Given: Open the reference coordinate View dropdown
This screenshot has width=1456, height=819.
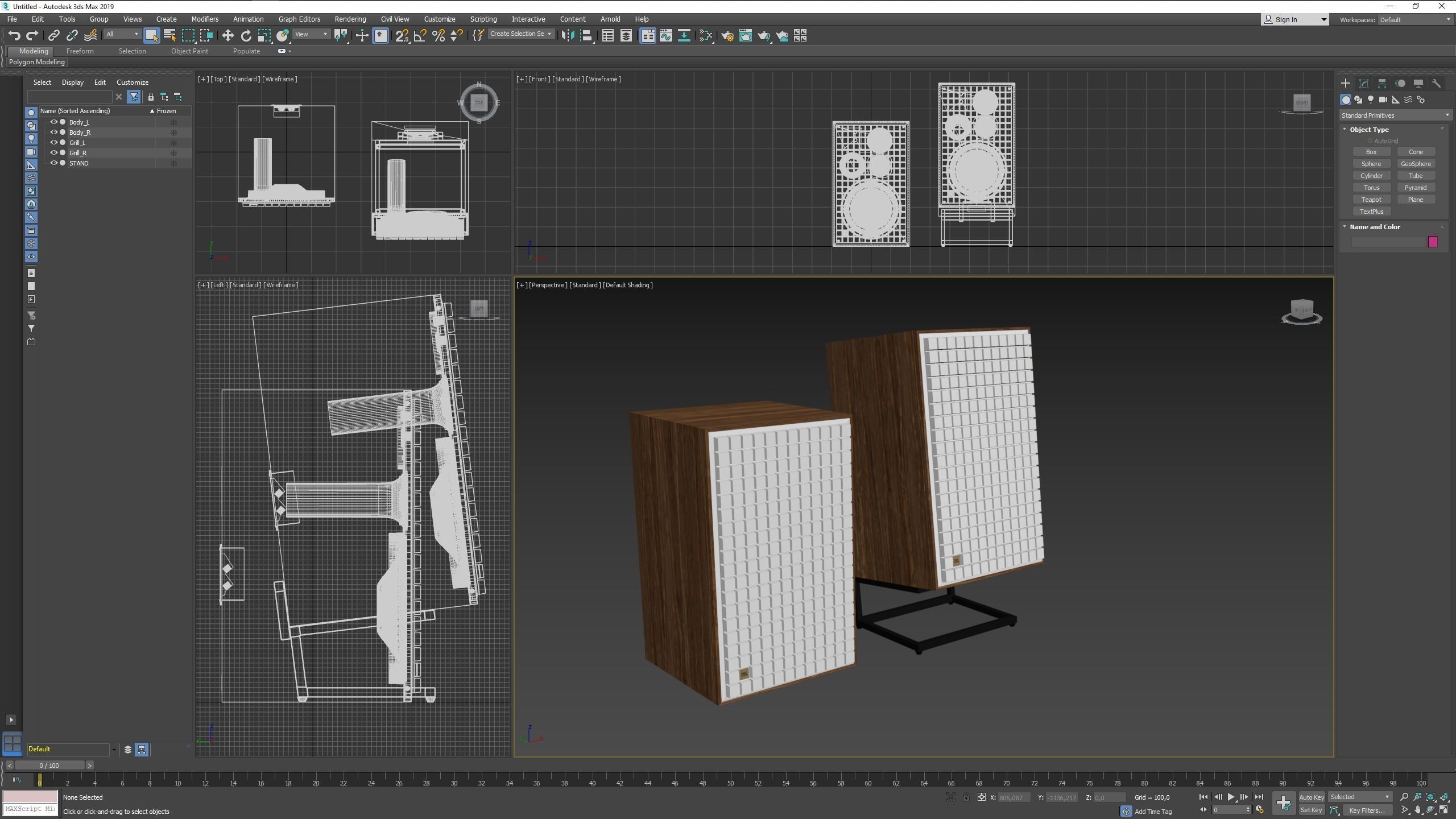Looking at the screenshot, I should [311, 35].
